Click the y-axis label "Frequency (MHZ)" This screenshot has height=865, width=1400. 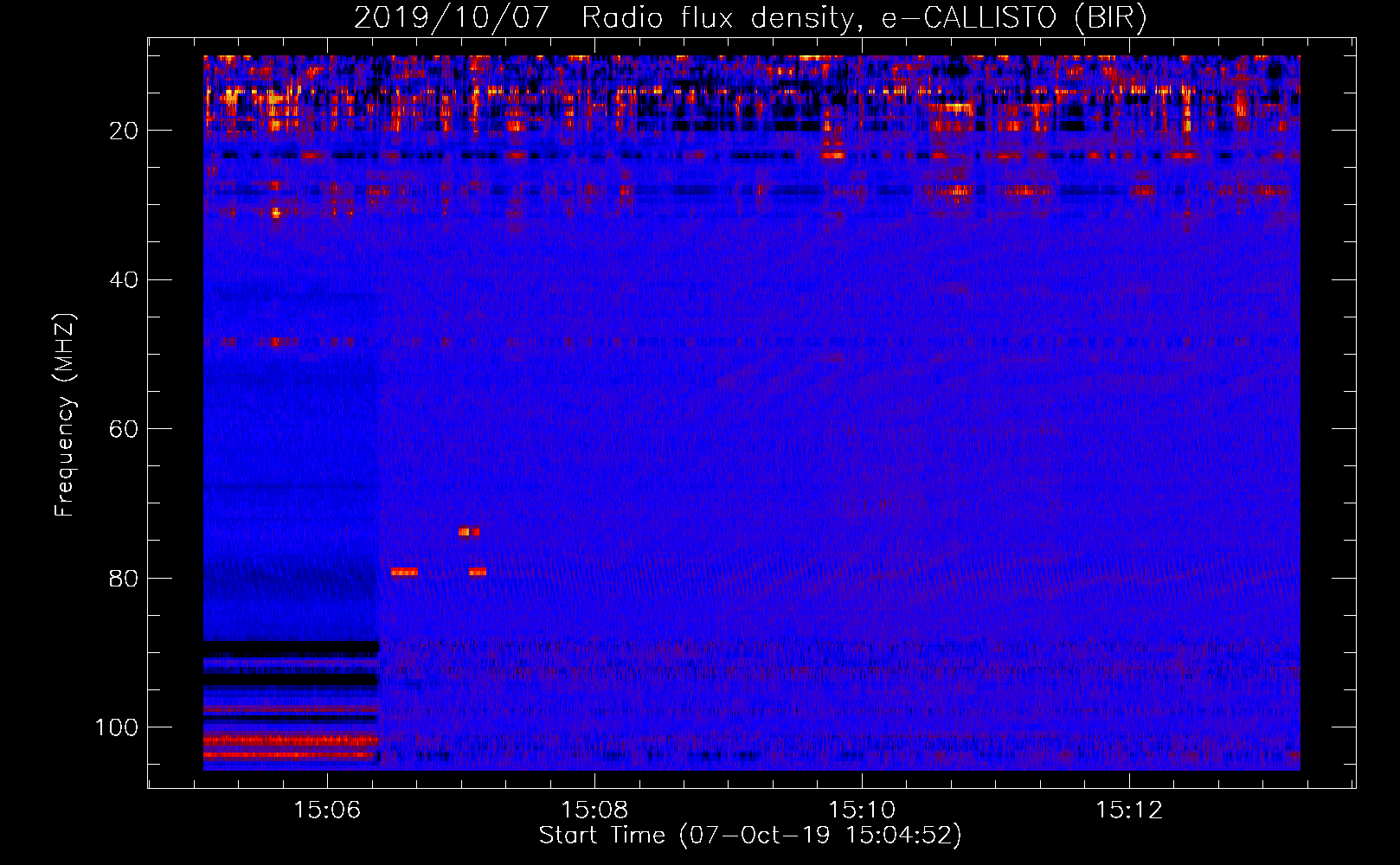66,415
